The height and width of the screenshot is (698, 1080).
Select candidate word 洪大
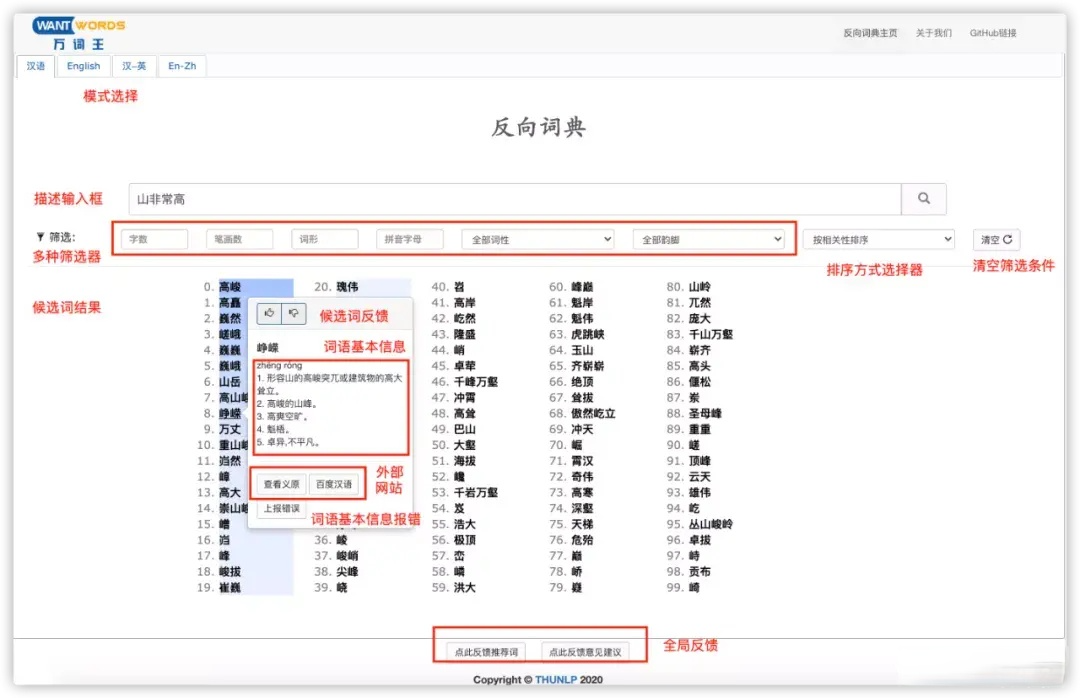click(465, 588)
